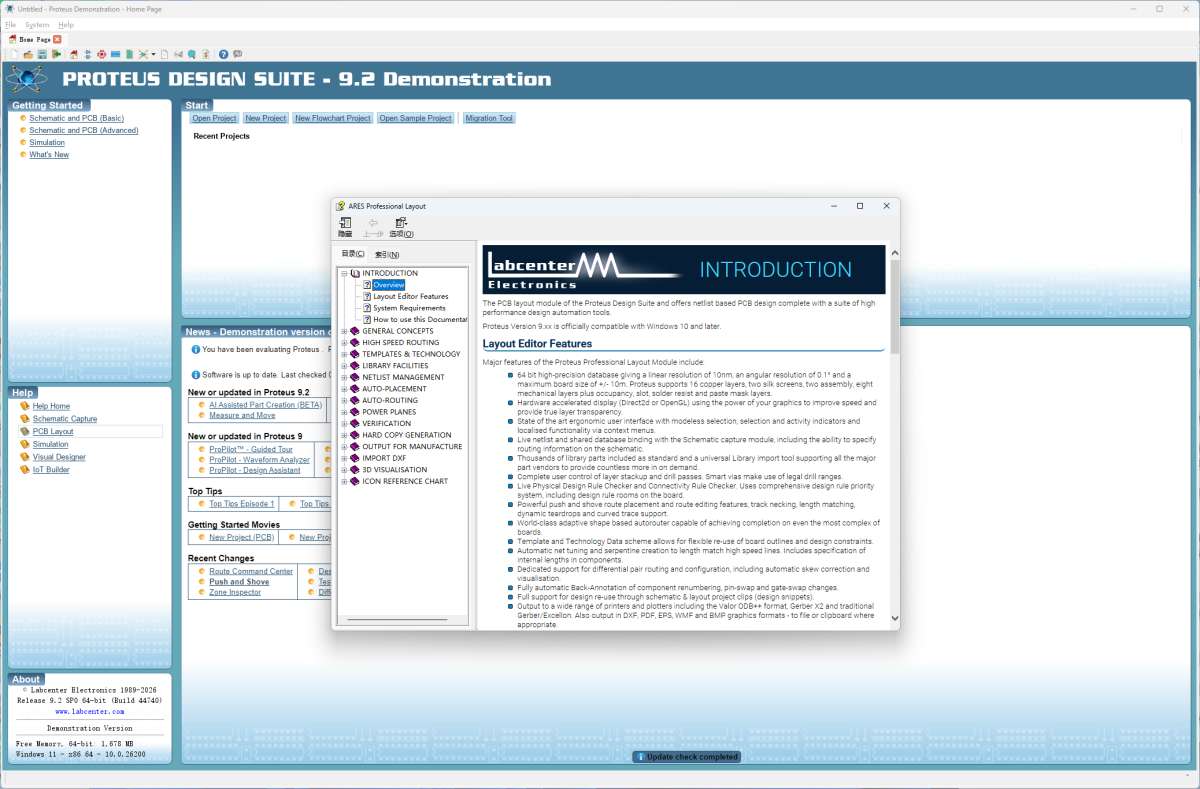Viewport: 1200px width, 789px height.
Task: Click the Home Page house toolbar icon
Action: coord(74,54)
